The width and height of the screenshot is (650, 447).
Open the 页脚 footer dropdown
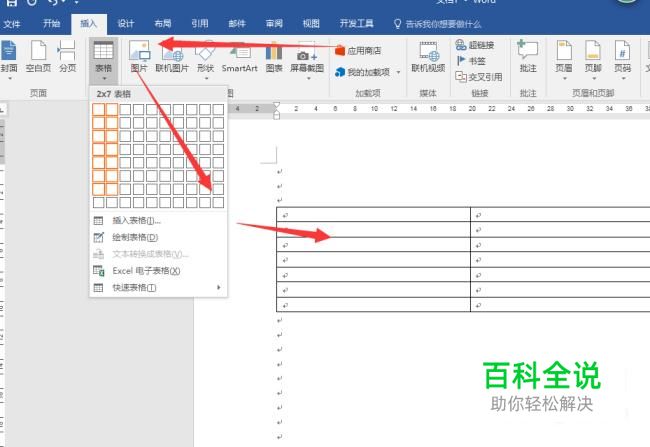593,61
